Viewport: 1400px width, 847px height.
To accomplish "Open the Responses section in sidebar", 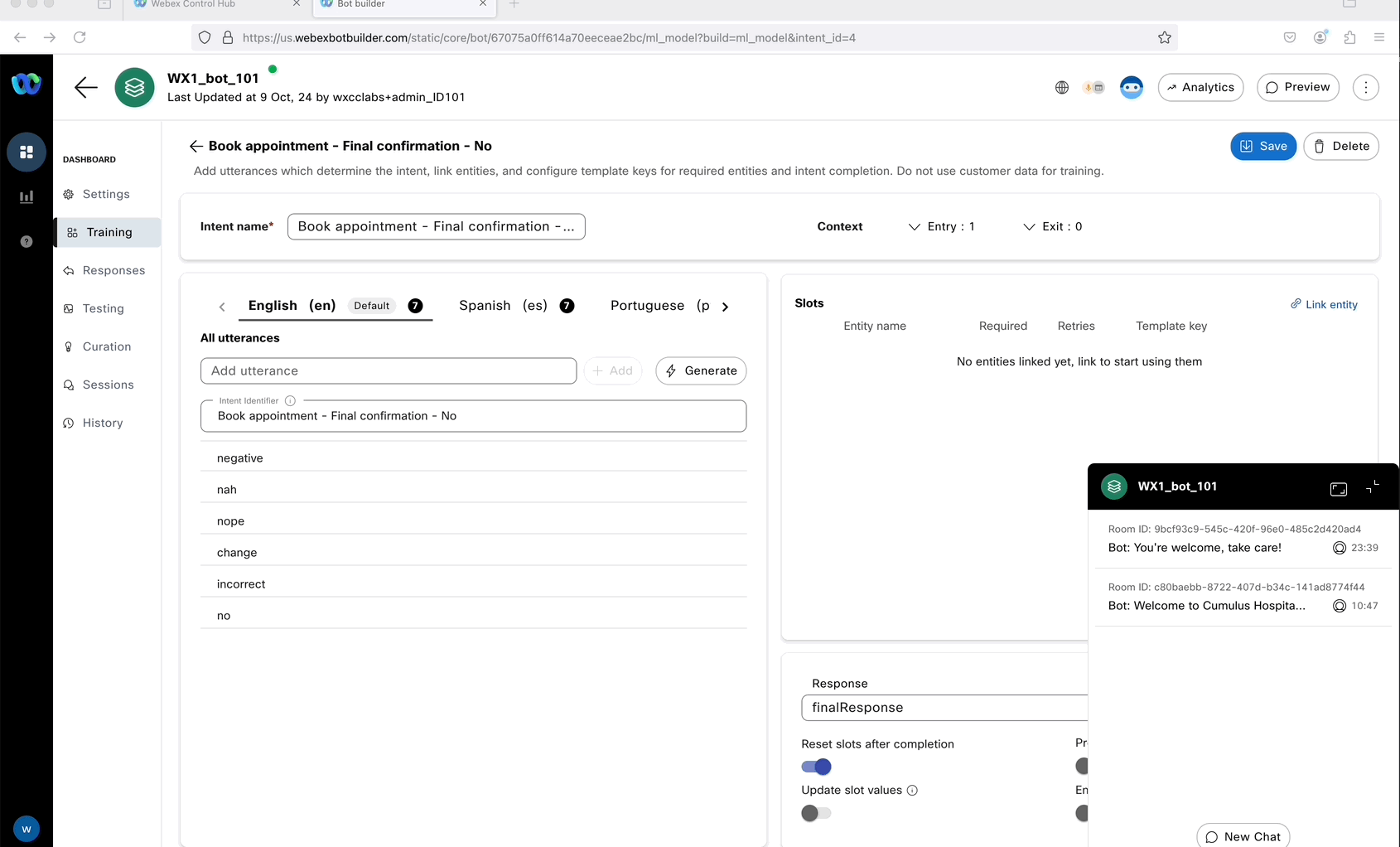I will click(113, 271).
